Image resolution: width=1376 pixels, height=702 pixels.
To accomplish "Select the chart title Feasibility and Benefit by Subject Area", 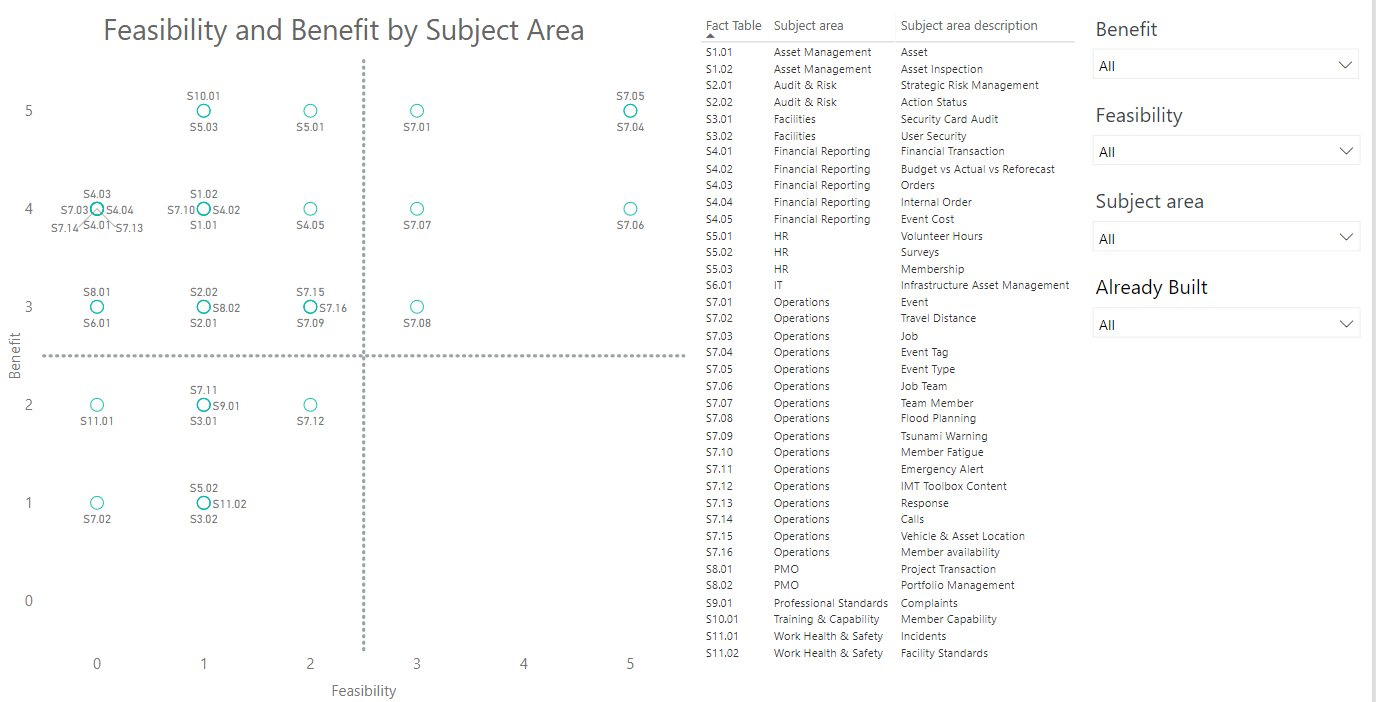I will [344, 30].
